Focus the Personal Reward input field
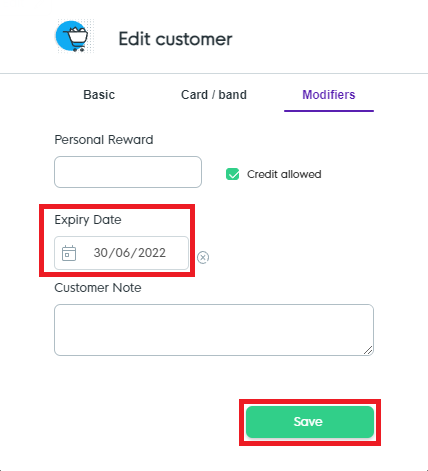 [x=128, y=172]
